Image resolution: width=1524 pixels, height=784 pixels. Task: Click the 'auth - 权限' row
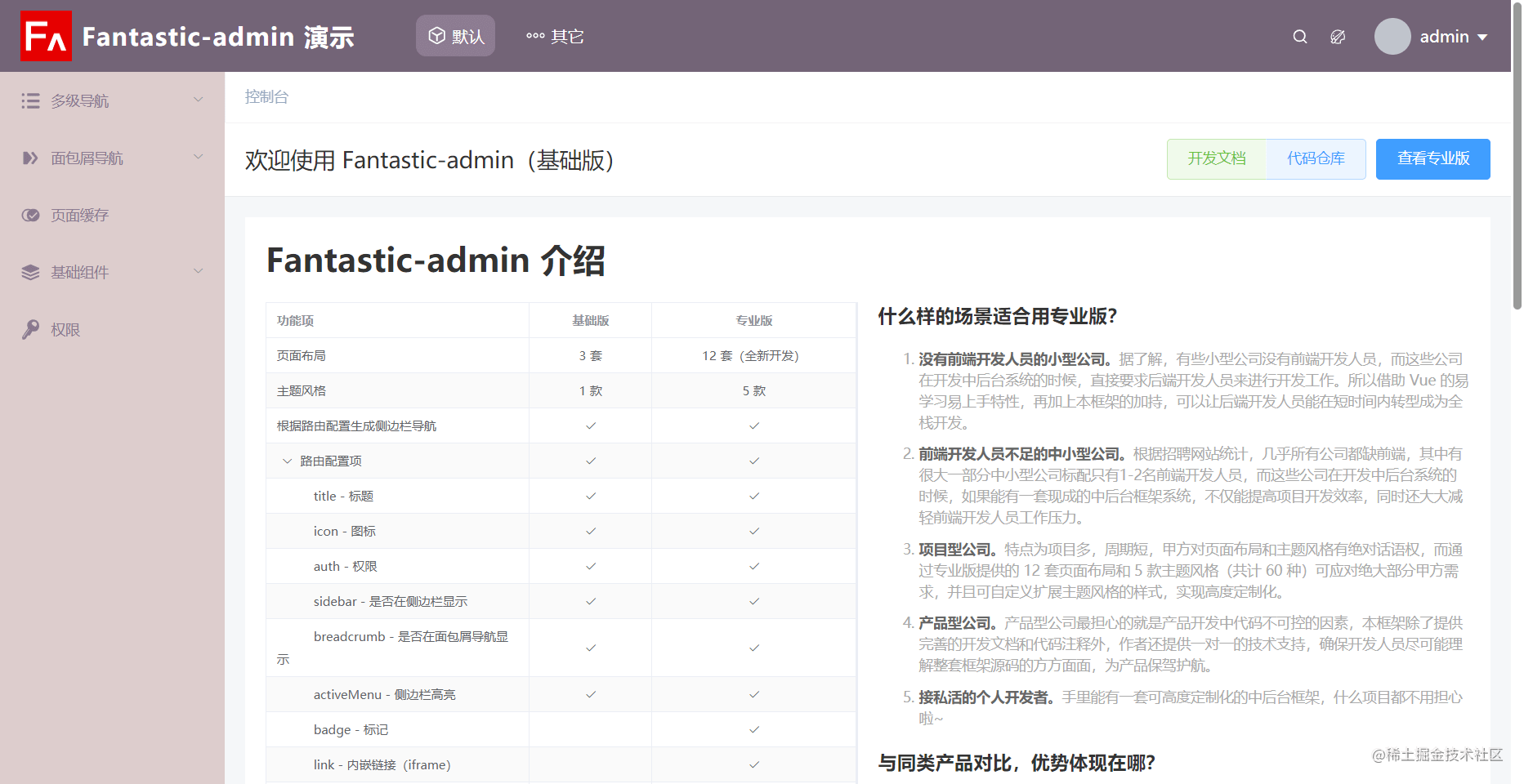tap(561, 566)
